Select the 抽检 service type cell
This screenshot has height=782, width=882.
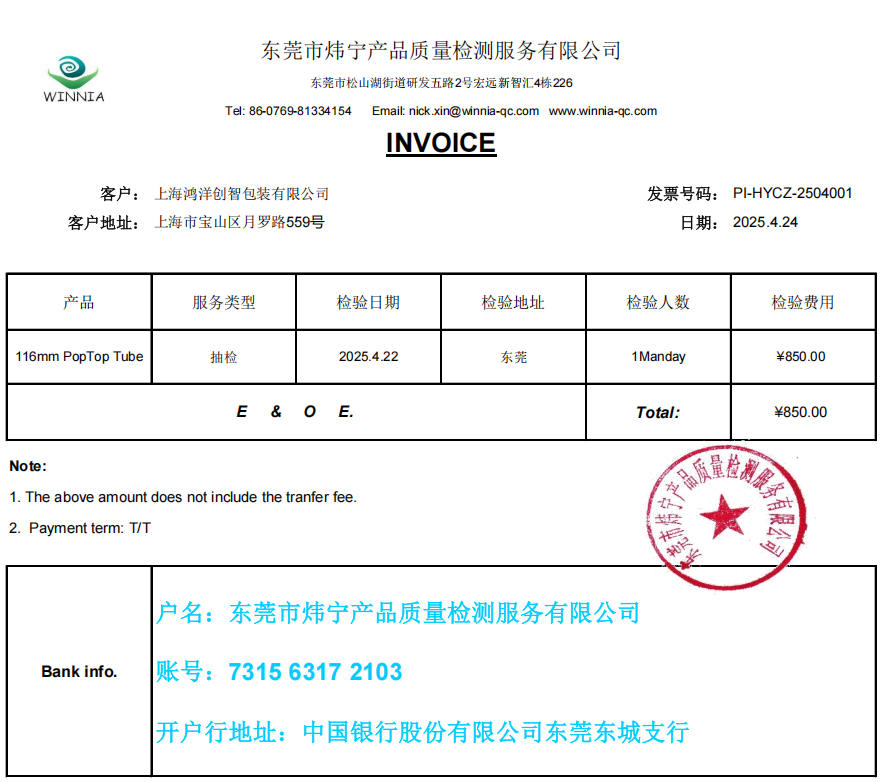(x=224, y=357)
